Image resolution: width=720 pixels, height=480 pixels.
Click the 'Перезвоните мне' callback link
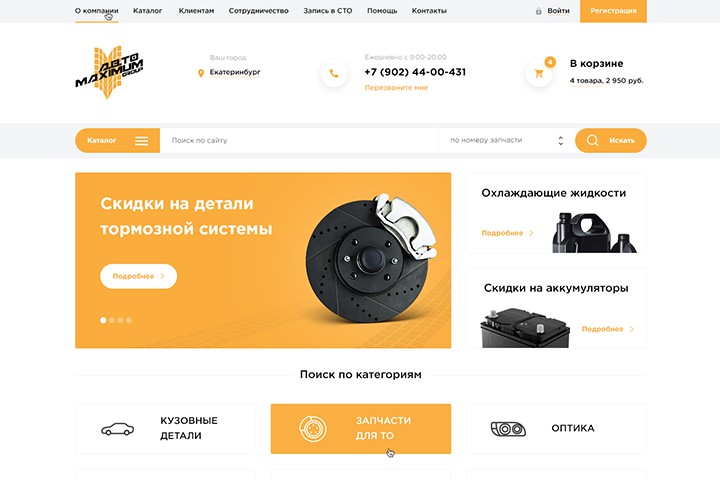point(396,87)
